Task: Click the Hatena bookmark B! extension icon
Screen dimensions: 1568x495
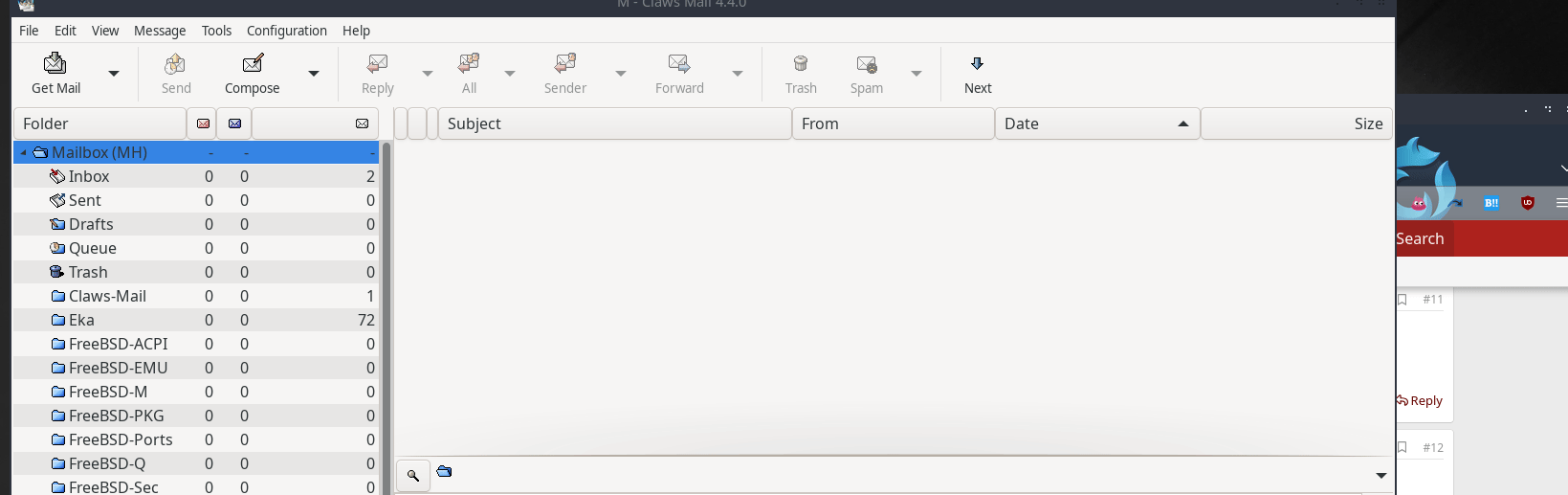Action: pos(1491,202)
